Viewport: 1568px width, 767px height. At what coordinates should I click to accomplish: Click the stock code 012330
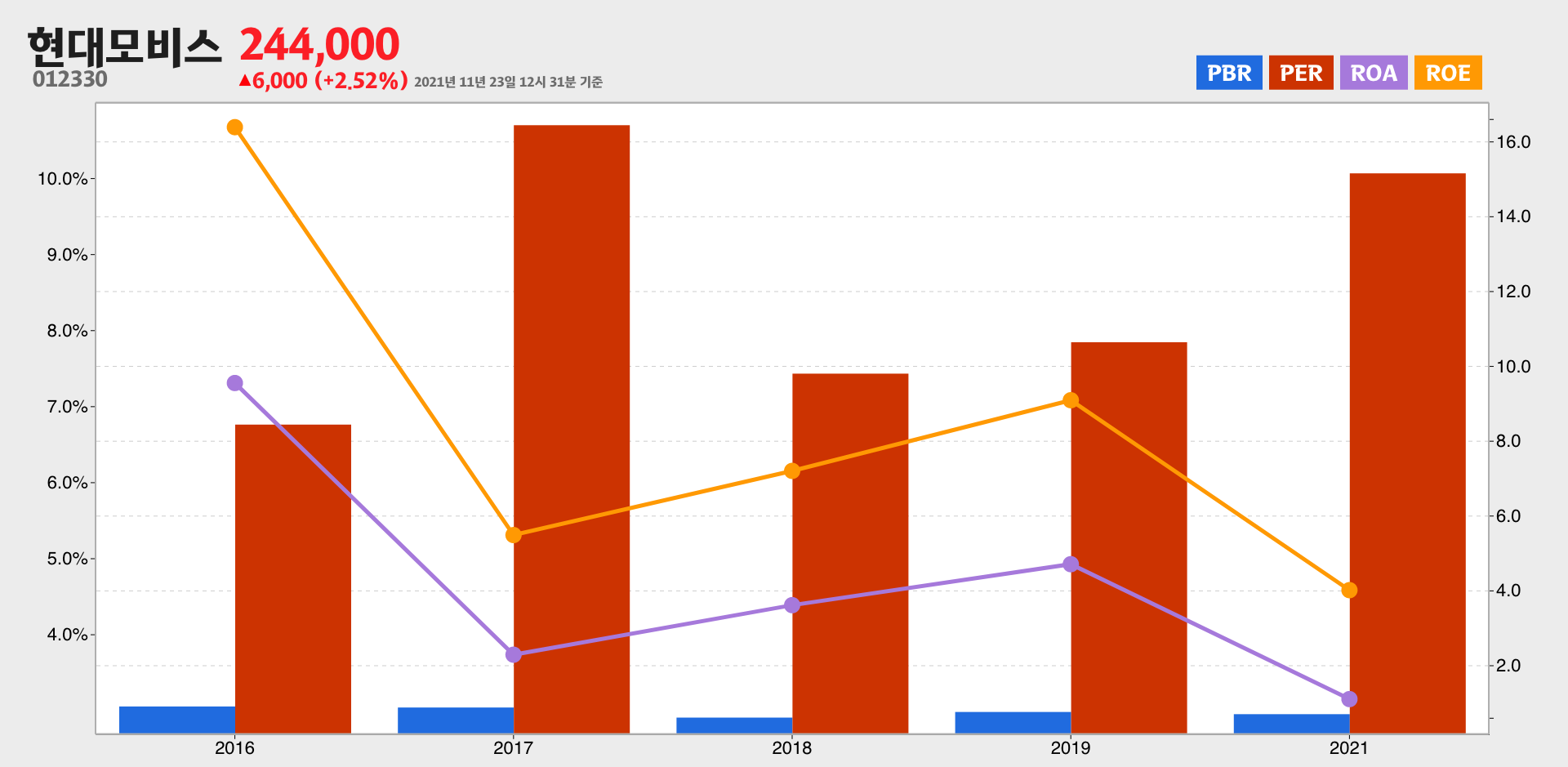(x=70, y=79)
